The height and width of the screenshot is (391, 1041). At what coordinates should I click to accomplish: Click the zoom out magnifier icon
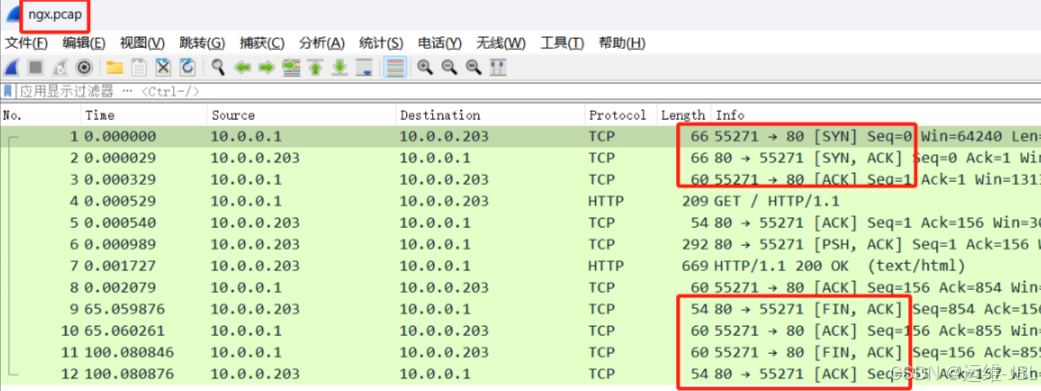click(x=449, y=67)
